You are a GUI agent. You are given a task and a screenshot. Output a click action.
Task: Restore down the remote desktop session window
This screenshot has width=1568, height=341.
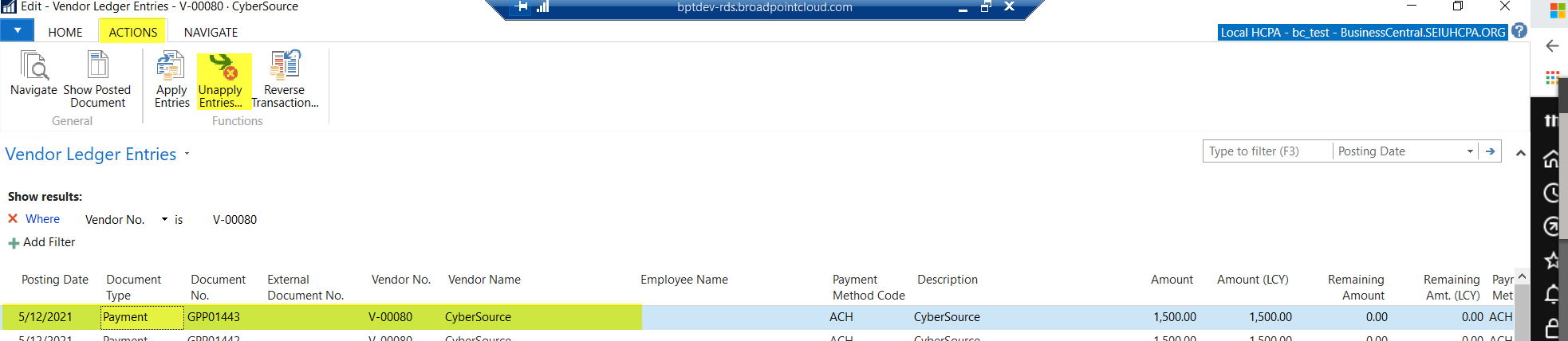pos(986,6)
